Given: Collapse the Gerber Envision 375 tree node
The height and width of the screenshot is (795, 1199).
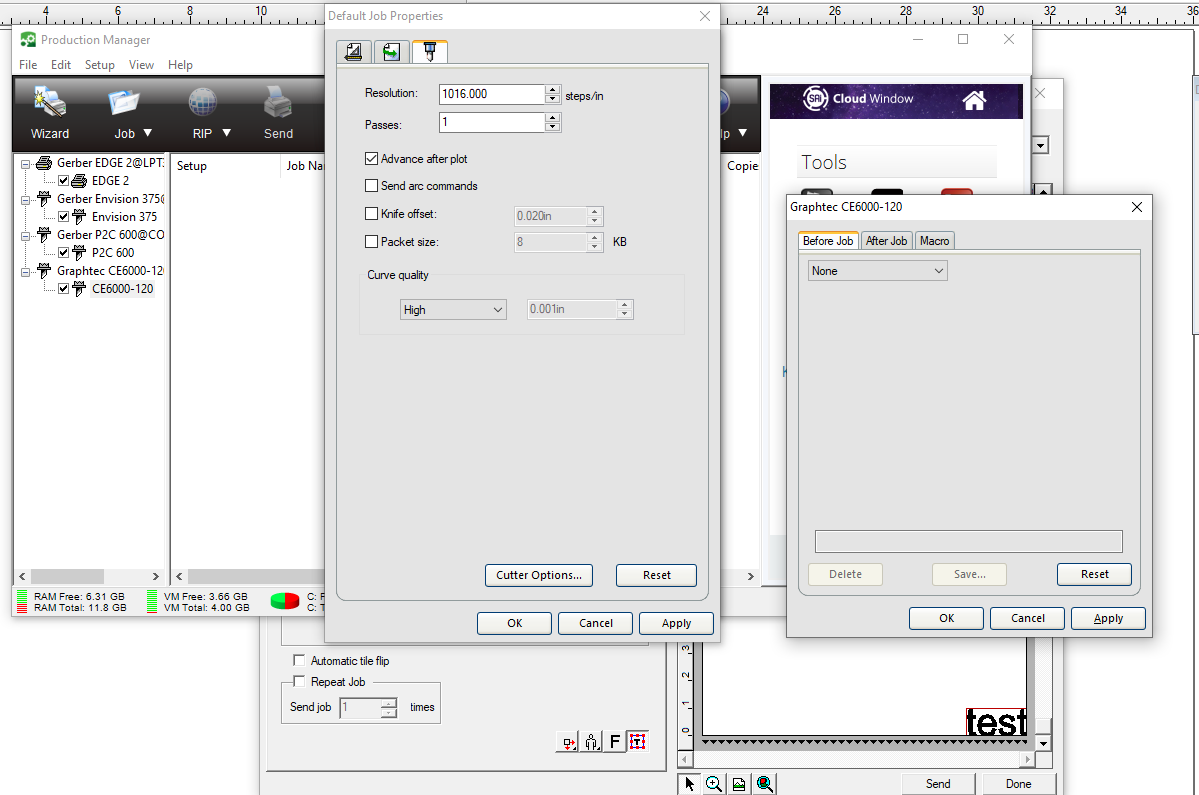Looking at the screenshot, I should tap(25, 200).
